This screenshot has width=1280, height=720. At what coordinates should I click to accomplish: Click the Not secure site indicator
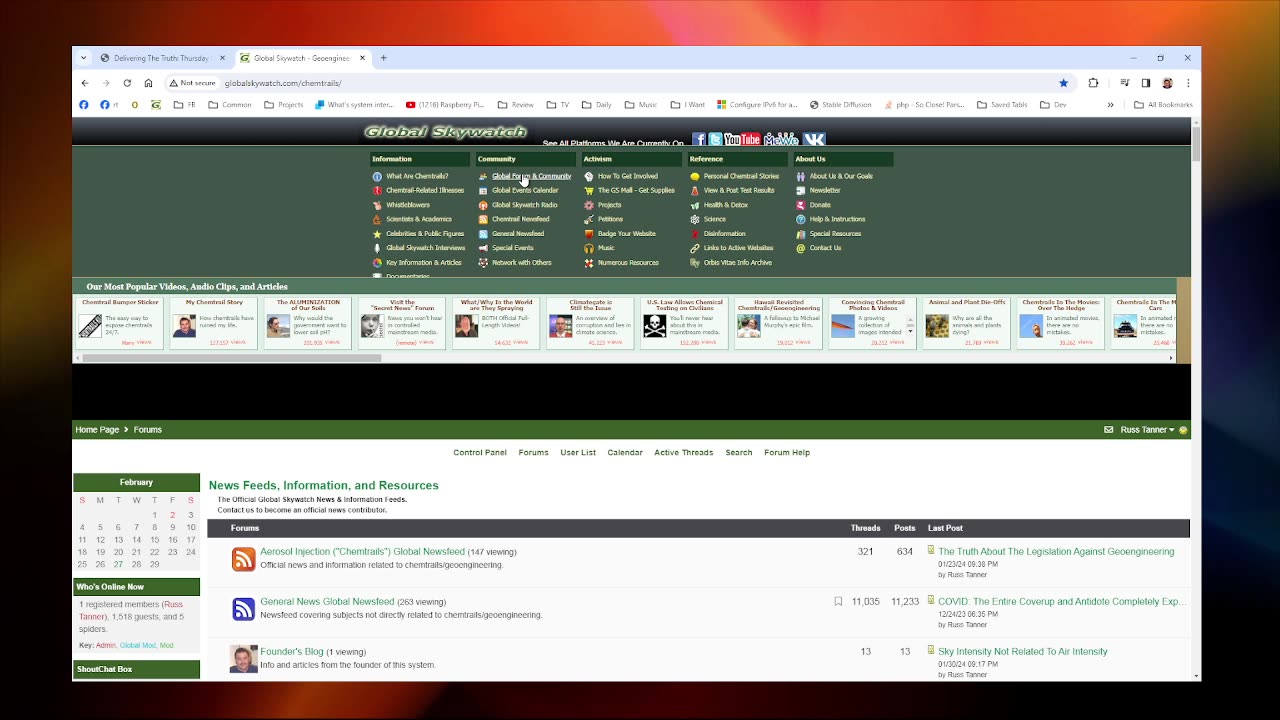tap(192, 83)
